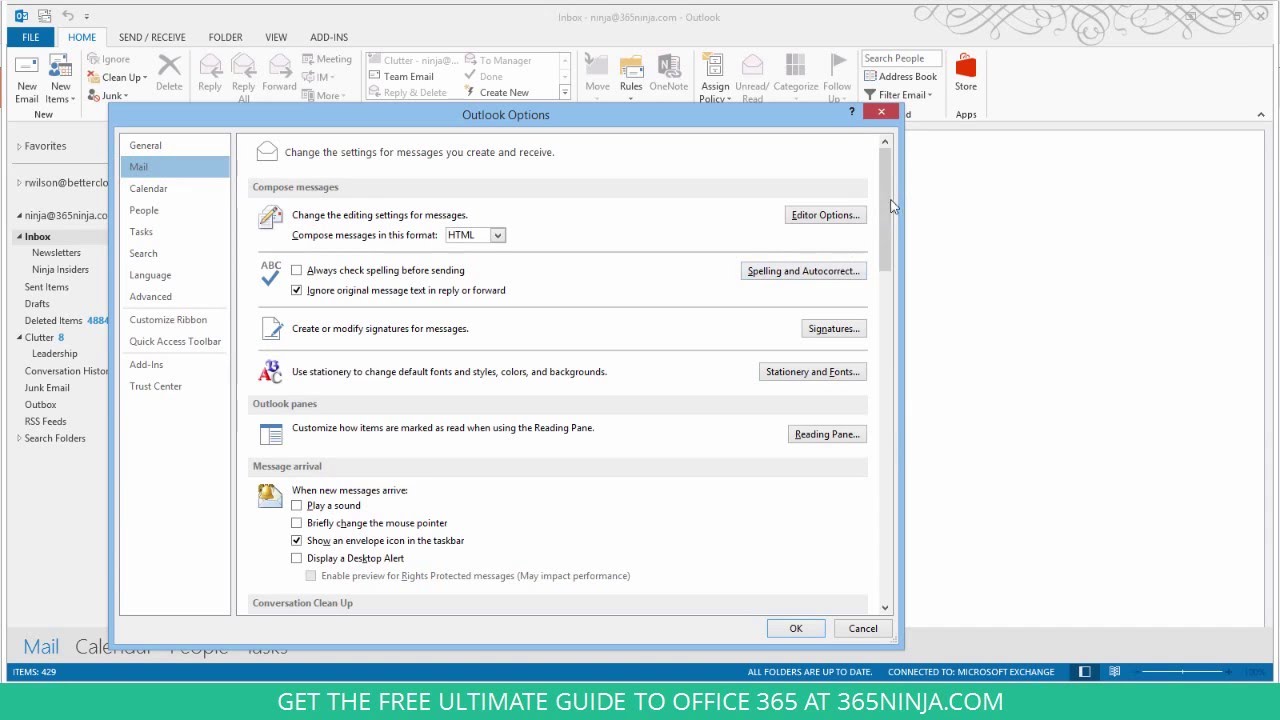Click the Rules icon in ribbon
Image resolution: width=1280 pixels, height=720 pixels.
tap(631, 67)
